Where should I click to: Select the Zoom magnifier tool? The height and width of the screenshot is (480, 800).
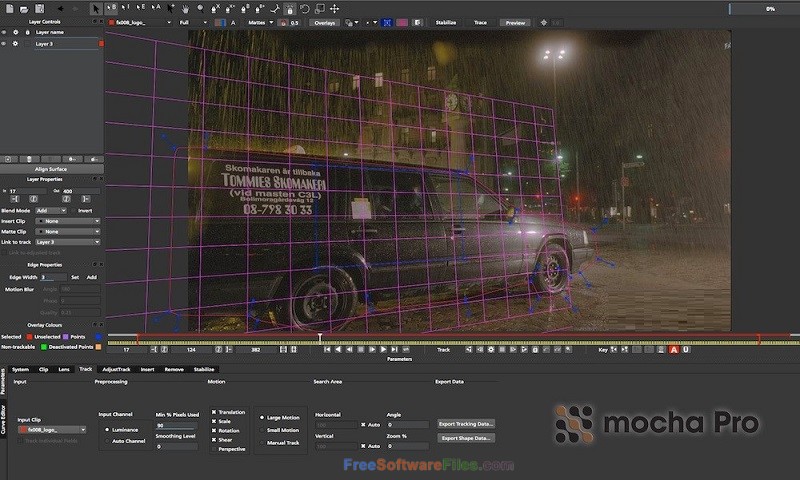pos(200,9)
